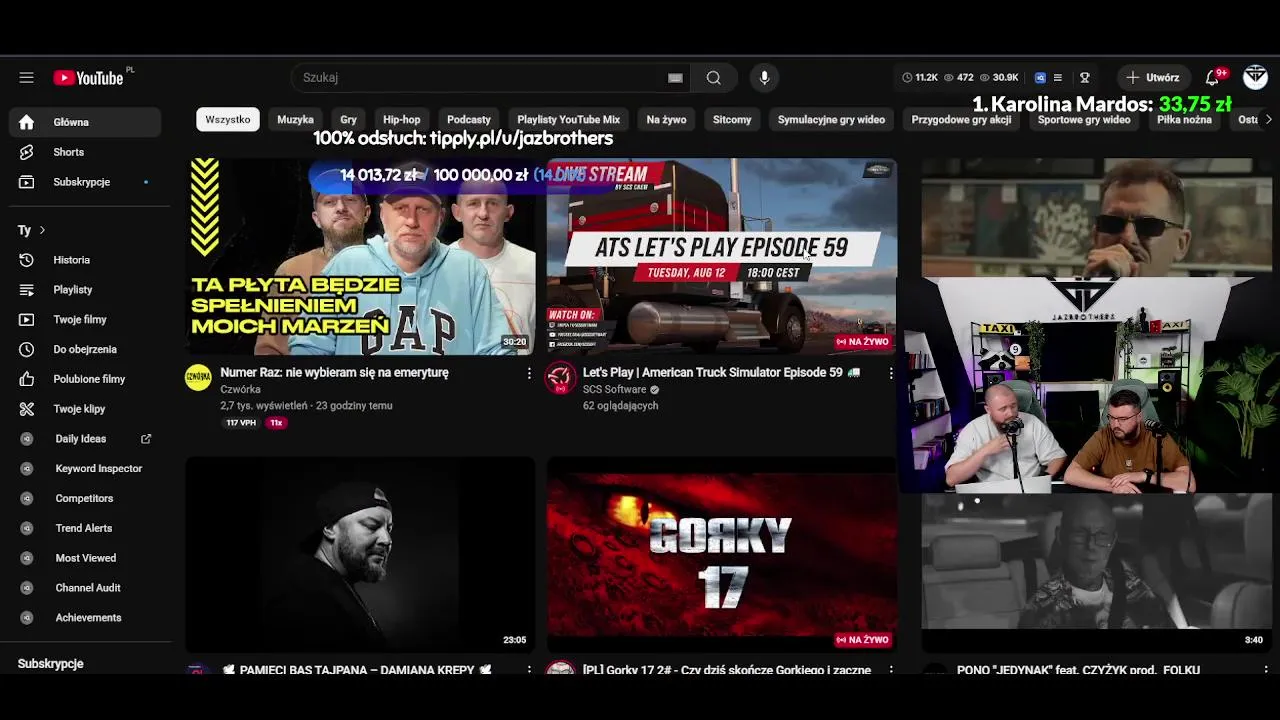The height and width of the screenshot is (720, 1280).
Task: Click the 30.9K views stat
Action: pyautogui.click(x=999, y=77)
